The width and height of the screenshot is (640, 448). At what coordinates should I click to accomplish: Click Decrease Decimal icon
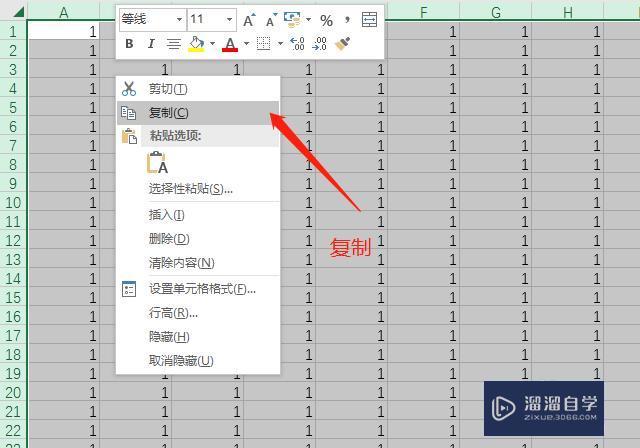click(320, 43)
